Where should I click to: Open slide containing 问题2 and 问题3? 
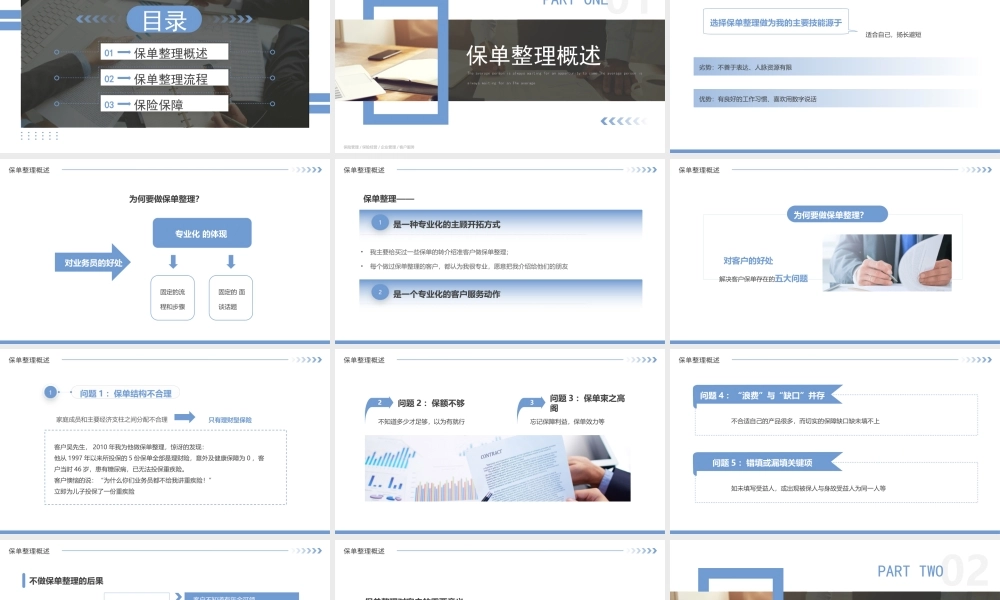(499, 441)
